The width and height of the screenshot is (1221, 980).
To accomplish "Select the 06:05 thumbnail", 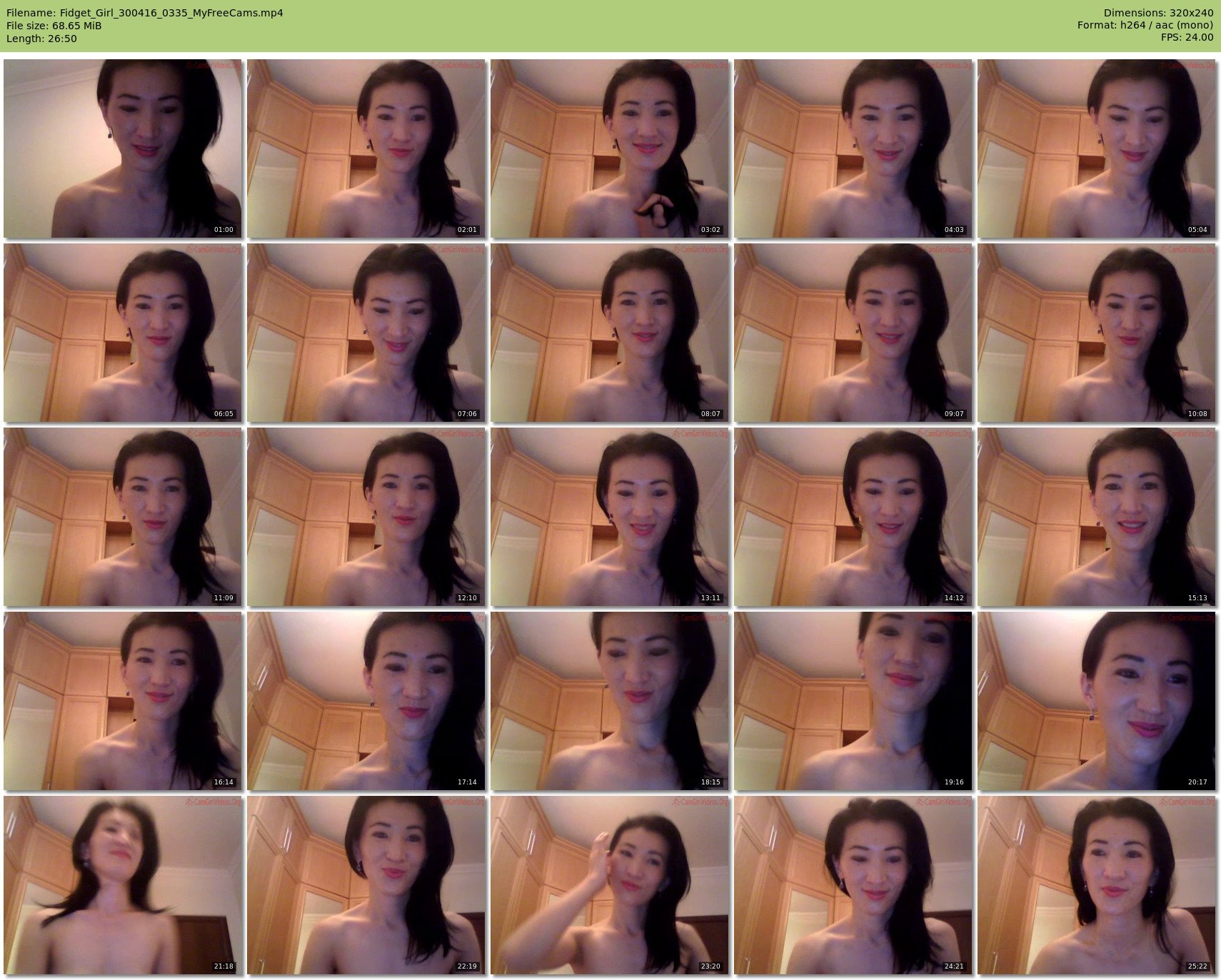I will (122, 333).
